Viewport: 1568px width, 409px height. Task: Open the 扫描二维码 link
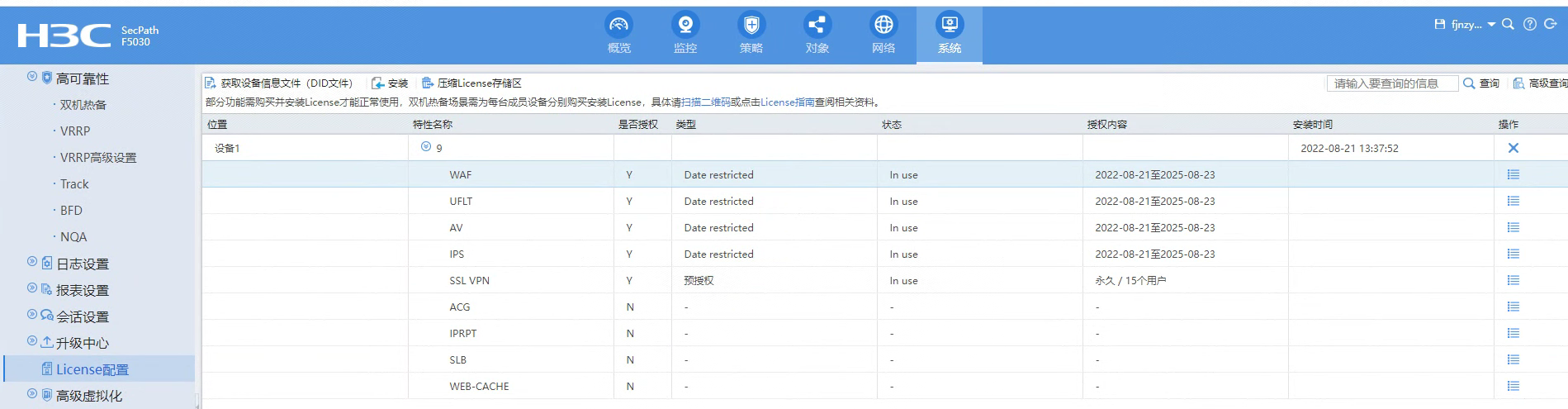(x=705, y=102)
